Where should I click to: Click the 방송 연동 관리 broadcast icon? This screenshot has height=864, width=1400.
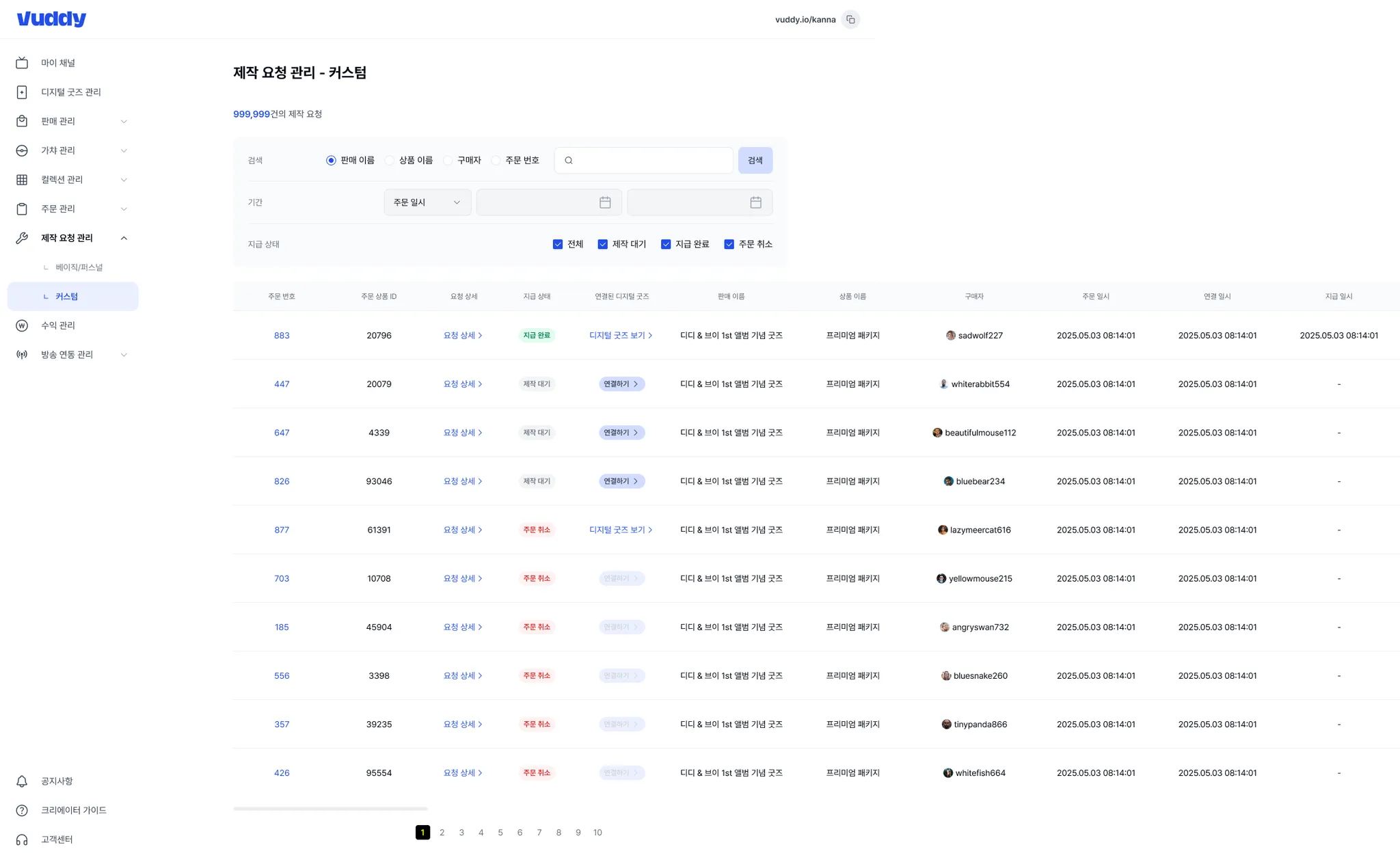click(22, 355)
